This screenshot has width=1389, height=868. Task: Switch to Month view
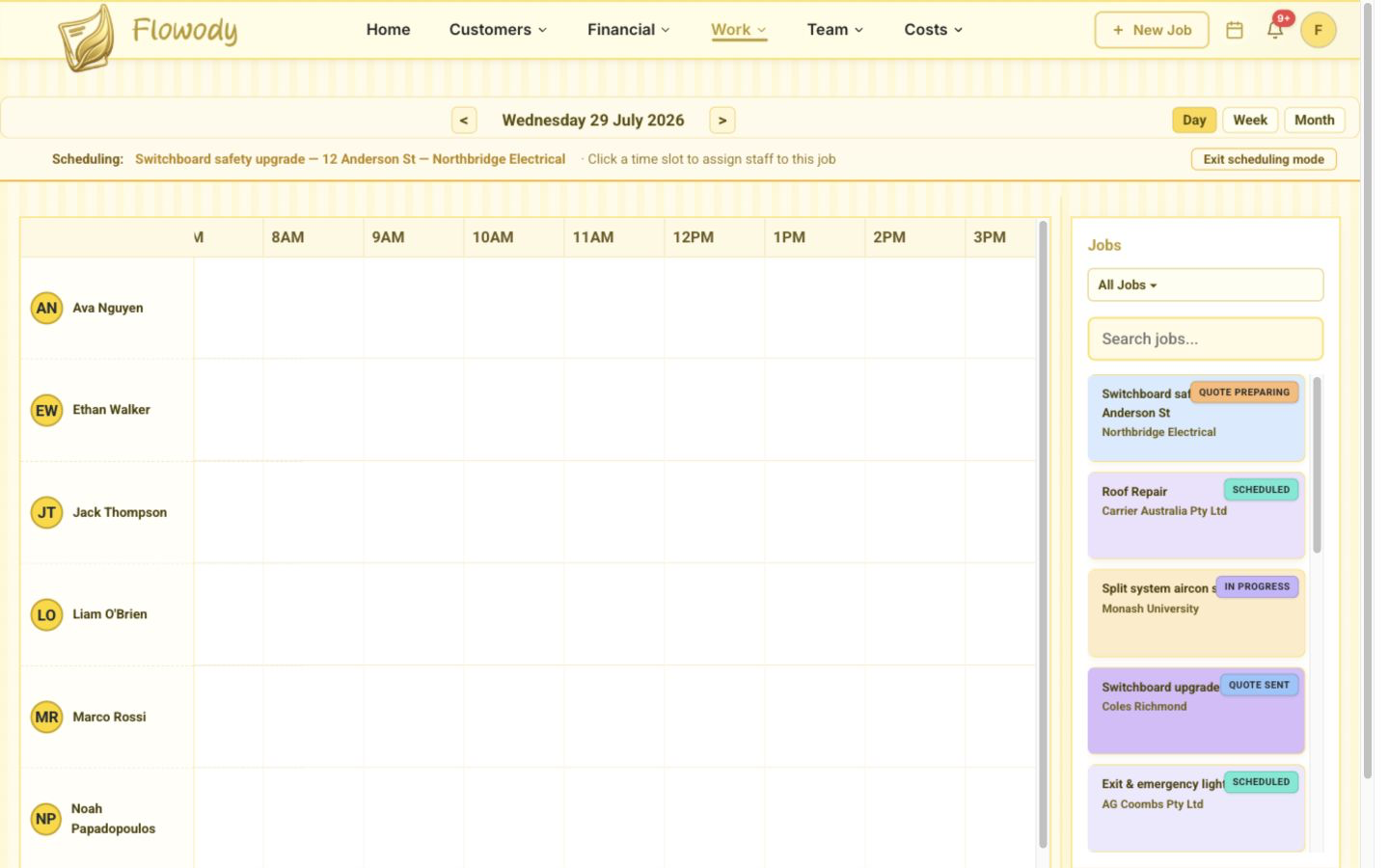pos(1314,121)
